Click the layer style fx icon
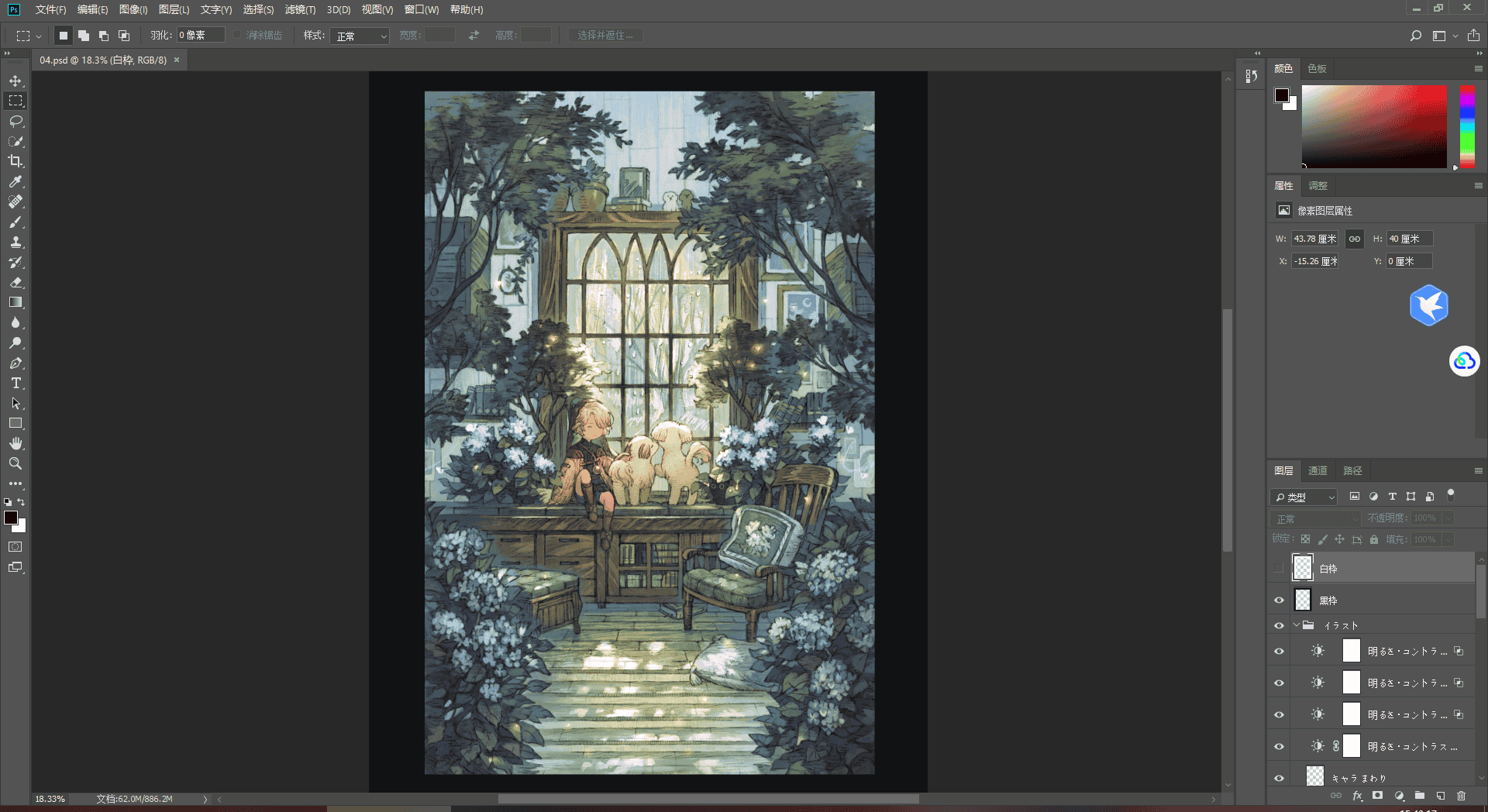Image resolution: width=1488 pixels, height=812 pixels. (x=1357, y=796)
